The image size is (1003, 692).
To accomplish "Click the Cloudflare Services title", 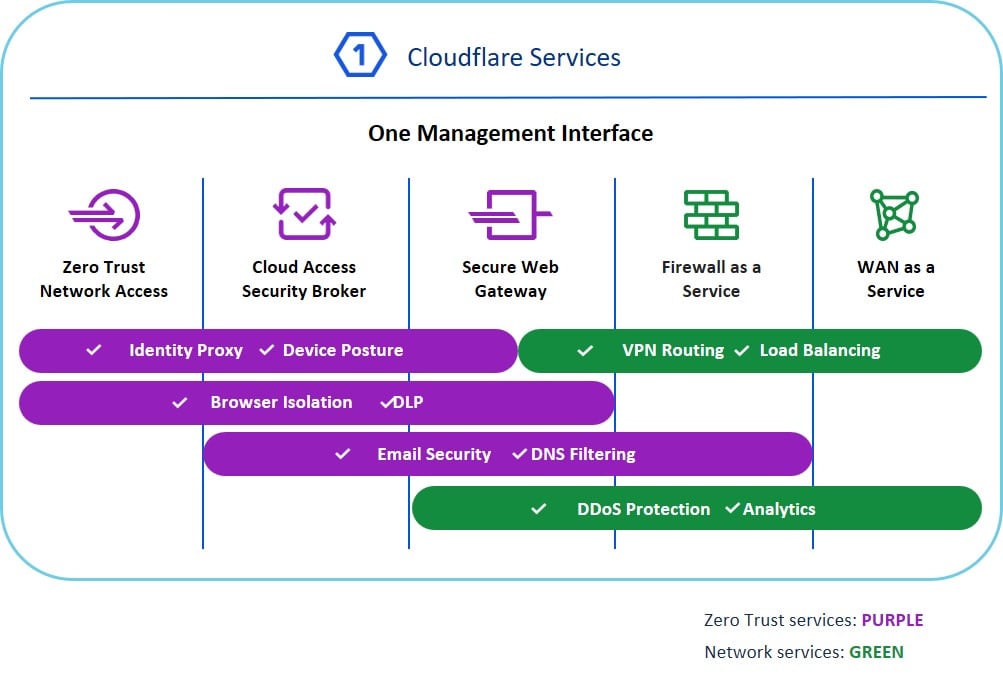I will (514, 57).
